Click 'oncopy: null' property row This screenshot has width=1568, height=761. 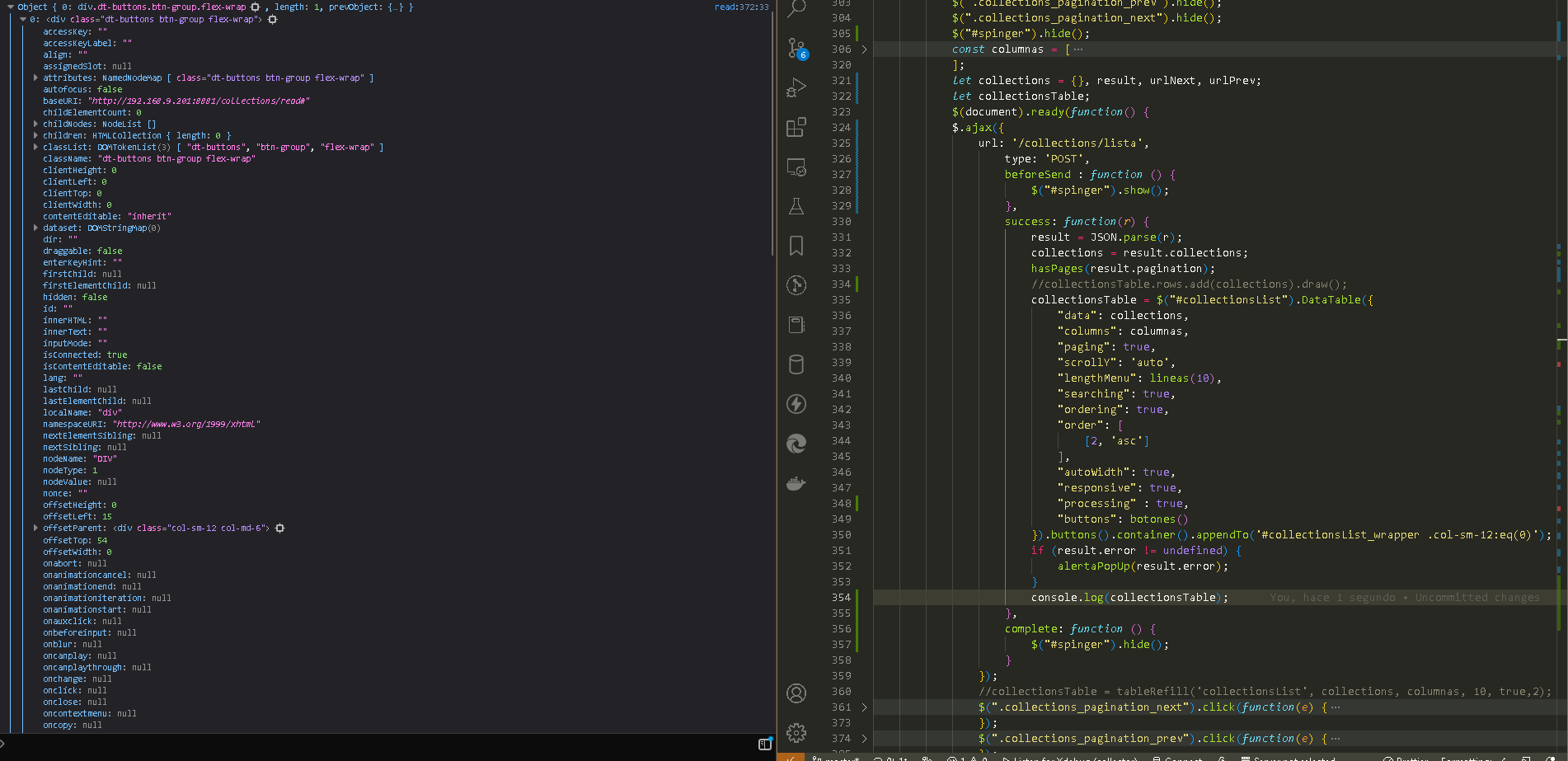[x=73, y=725]
